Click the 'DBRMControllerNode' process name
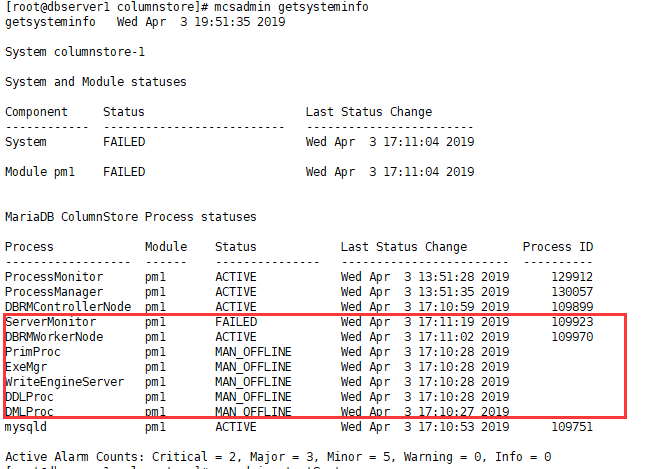 (68, 307)
